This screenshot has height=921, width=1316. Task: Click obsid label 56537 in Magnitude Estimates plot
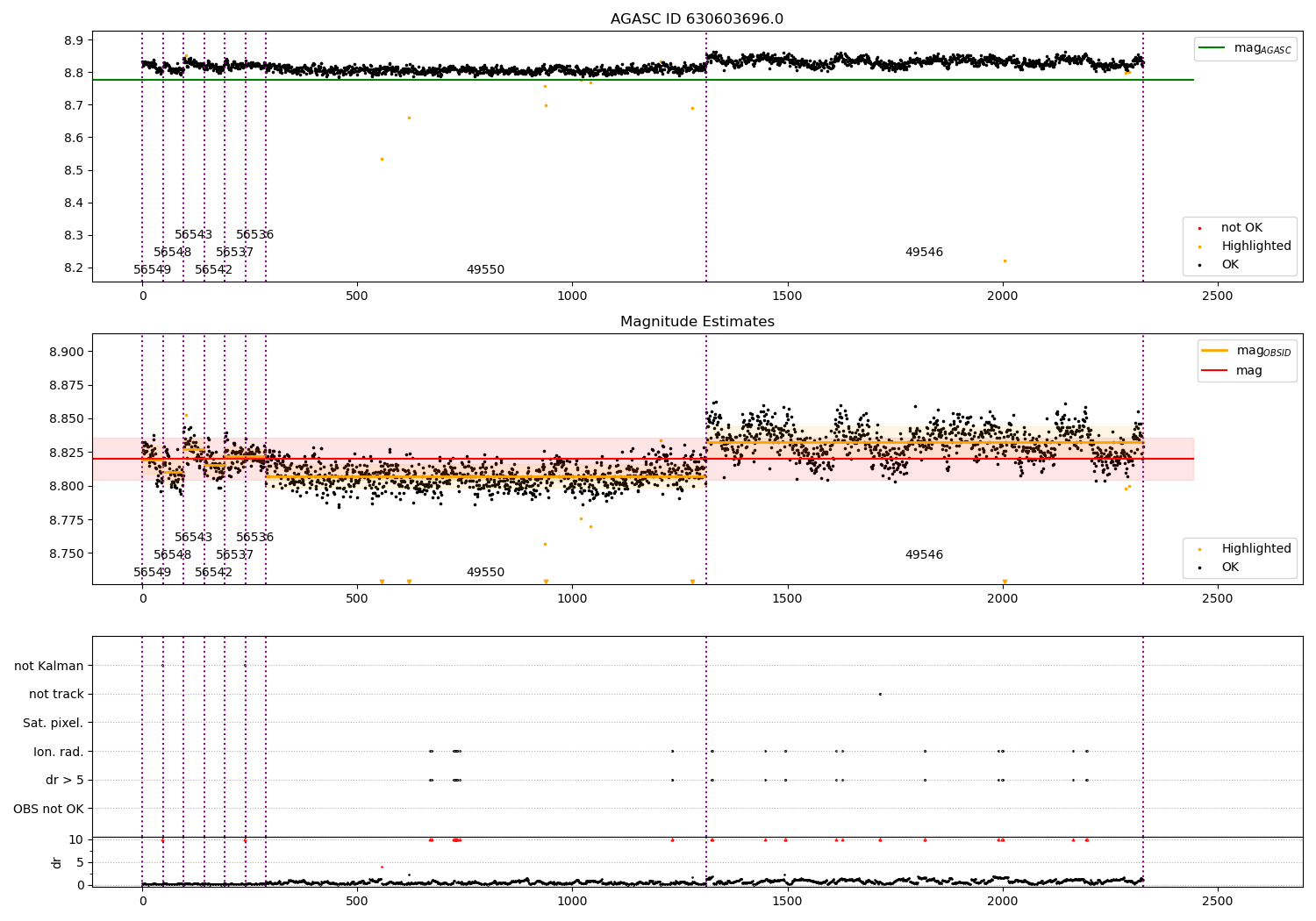[x=234, y=555]
